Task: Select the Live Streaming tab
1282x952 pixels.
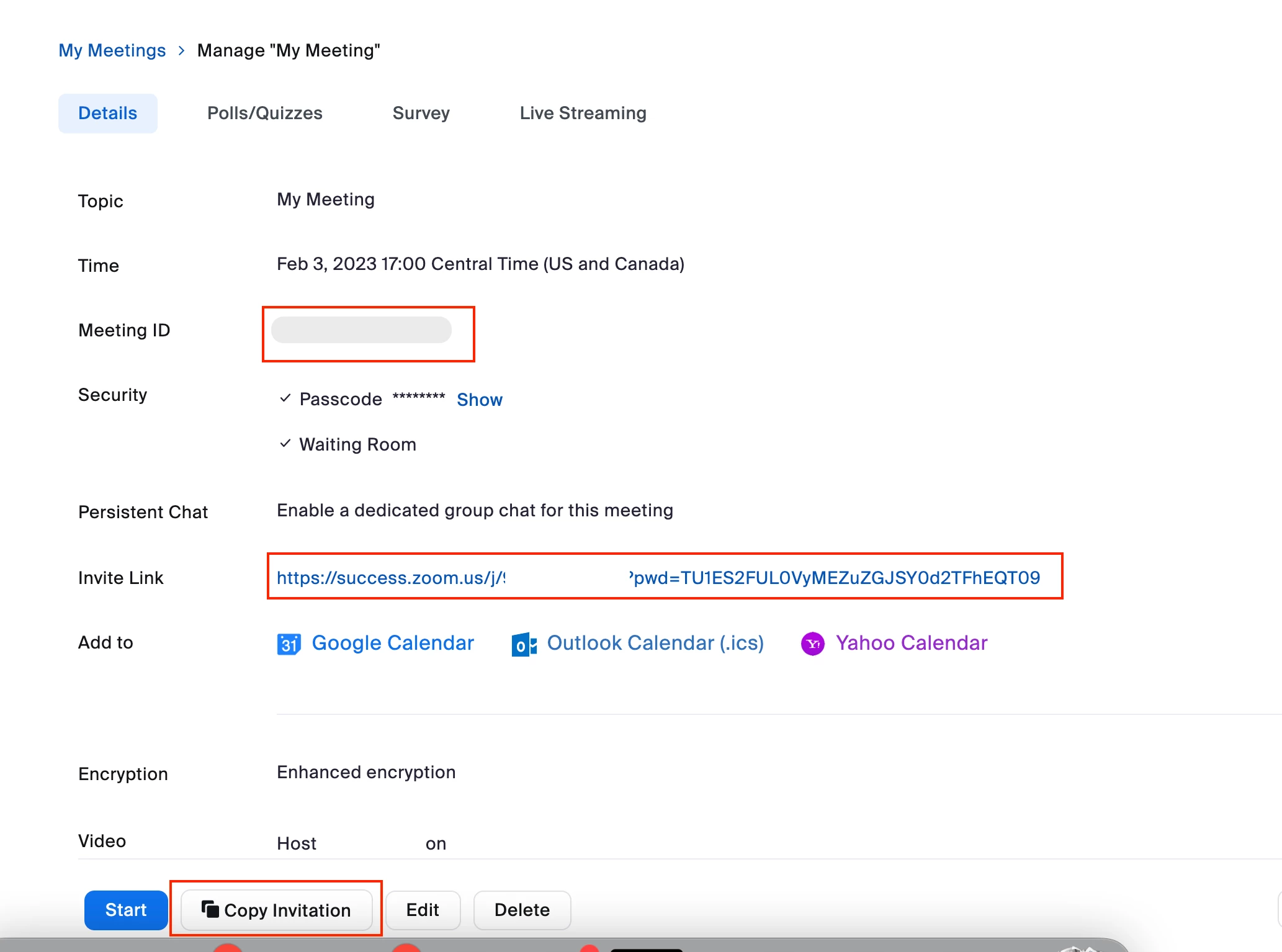Action: tap(583, 113)
